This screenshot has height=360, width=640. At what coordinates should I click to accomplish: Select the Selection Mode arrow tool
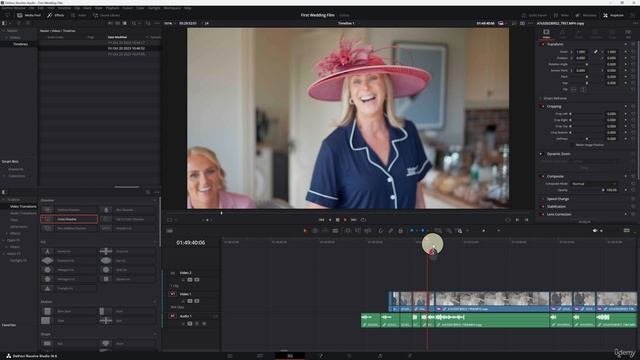click(x=305, y=231)
